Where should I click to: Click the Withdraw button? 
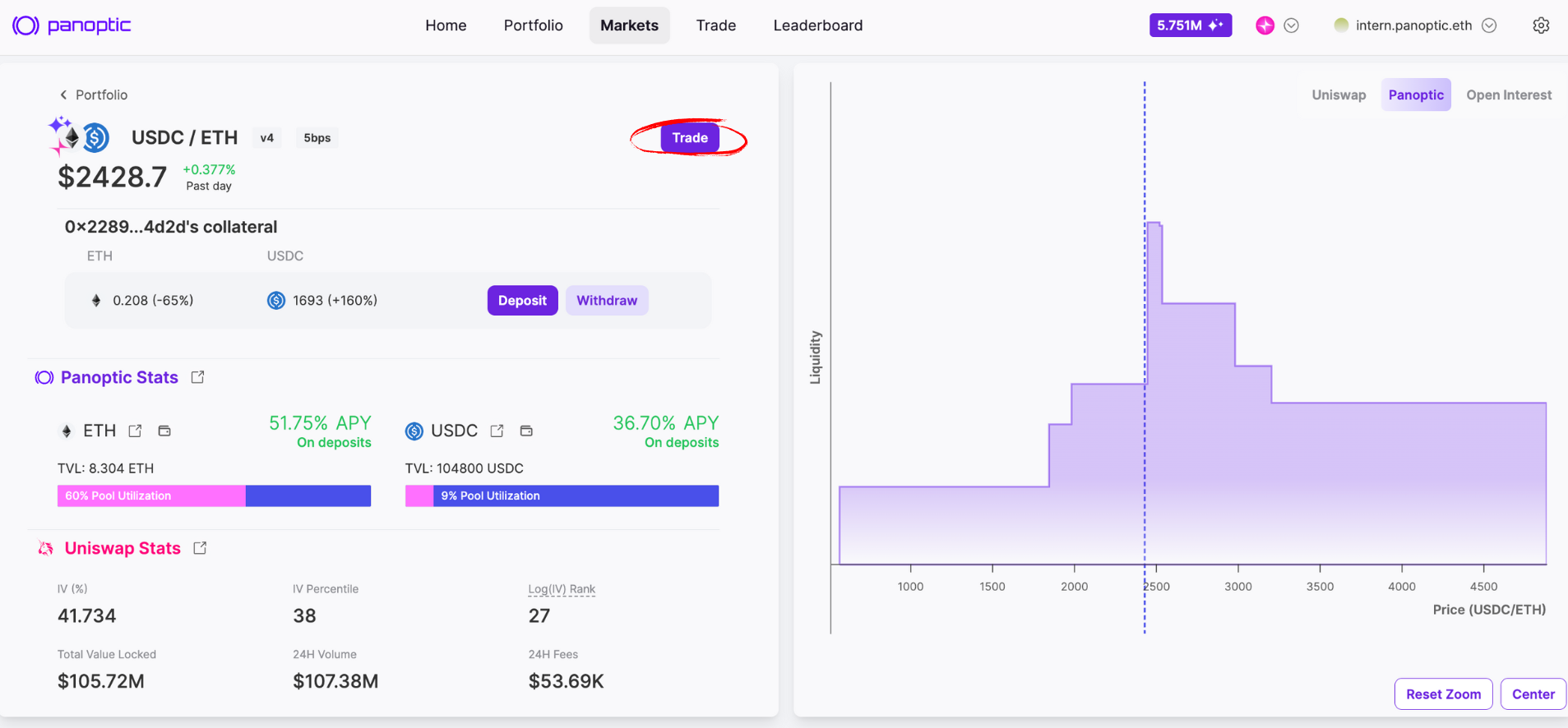[607, 301]
